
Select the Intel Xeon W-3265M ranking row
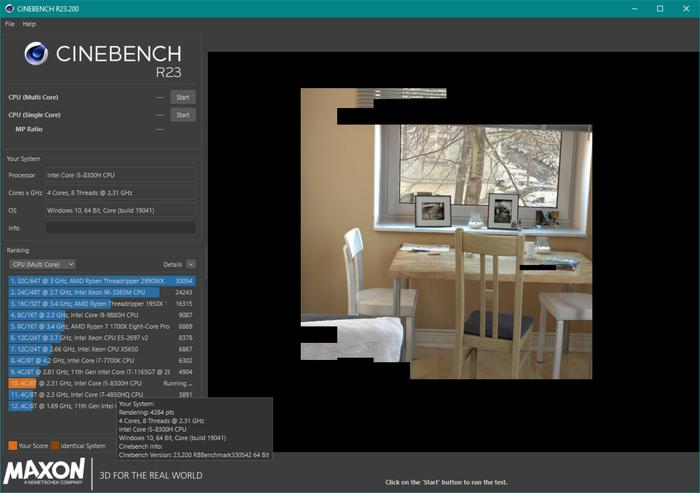pyautogui.click(x=102, y=292)
